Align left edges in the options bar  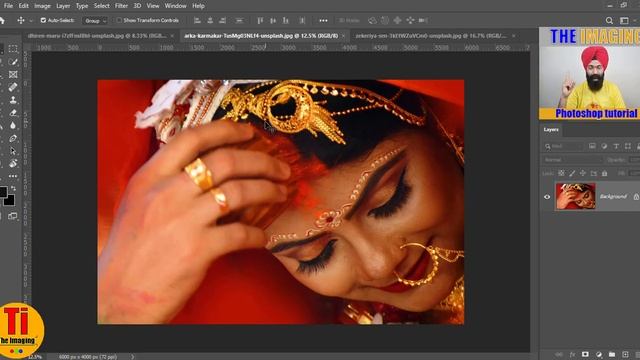pos(197,20)
